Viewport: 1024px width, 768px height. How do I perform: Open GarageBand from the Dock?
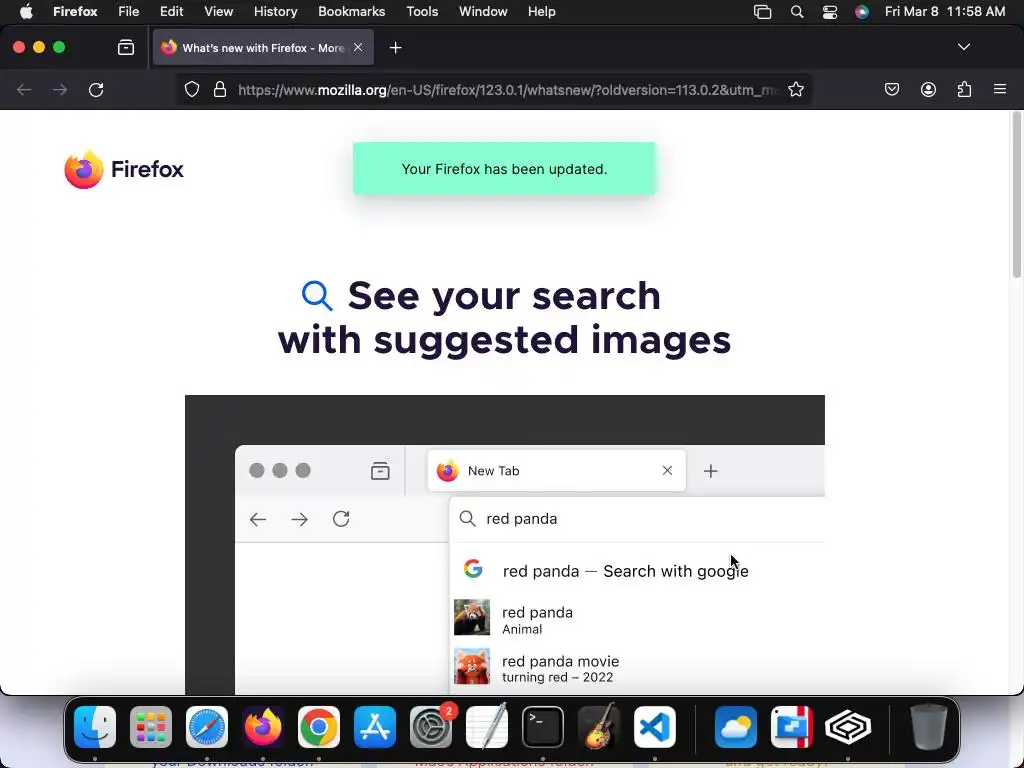tap(598, 727)
